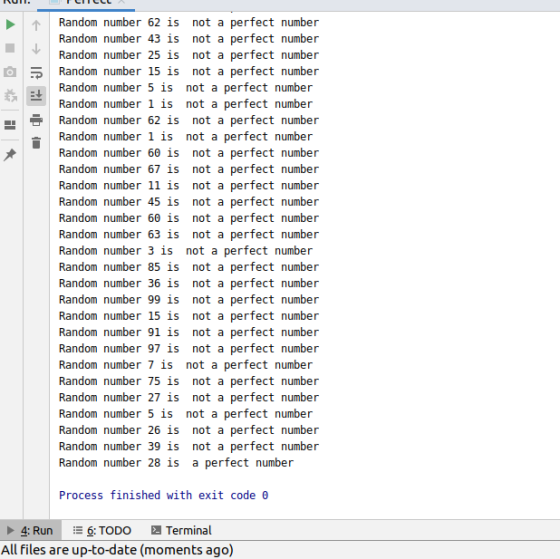Stop the running process square icon
The image size is (560, 559).
(10, 48)
